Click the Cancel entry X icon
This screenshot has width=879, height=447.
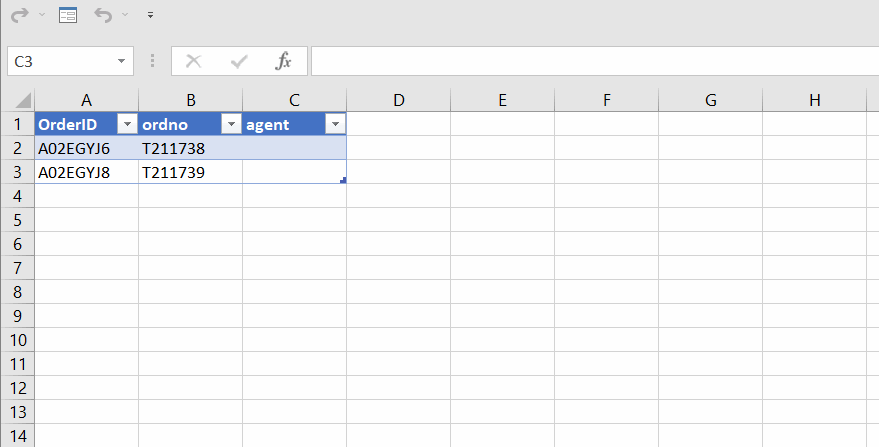(x=194, y=61)
